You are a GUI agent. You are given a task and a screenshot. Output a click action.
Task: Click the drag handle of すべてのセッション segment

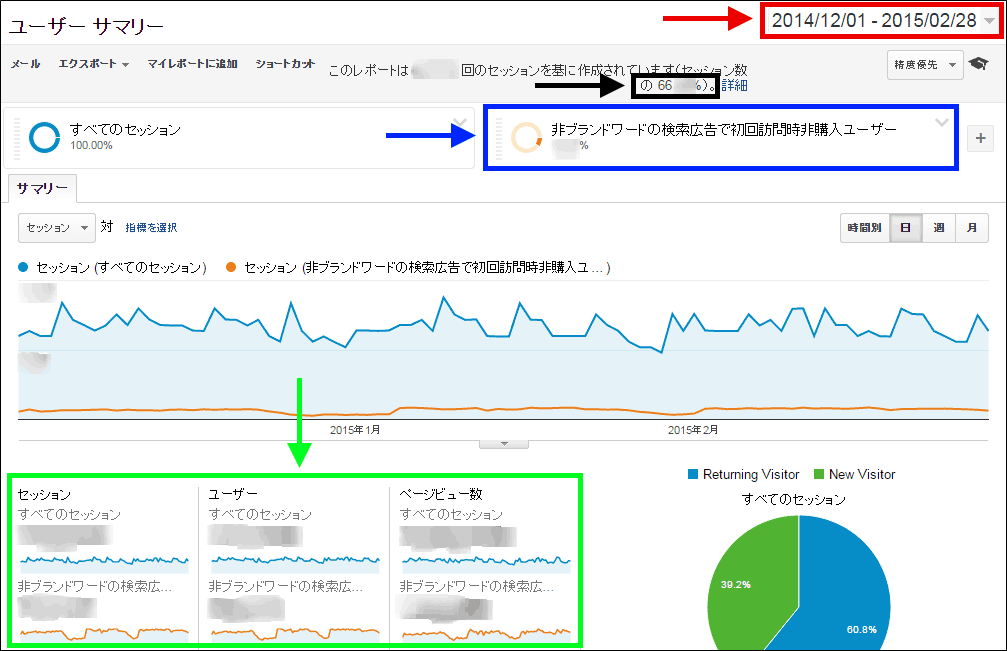[17, 137]
